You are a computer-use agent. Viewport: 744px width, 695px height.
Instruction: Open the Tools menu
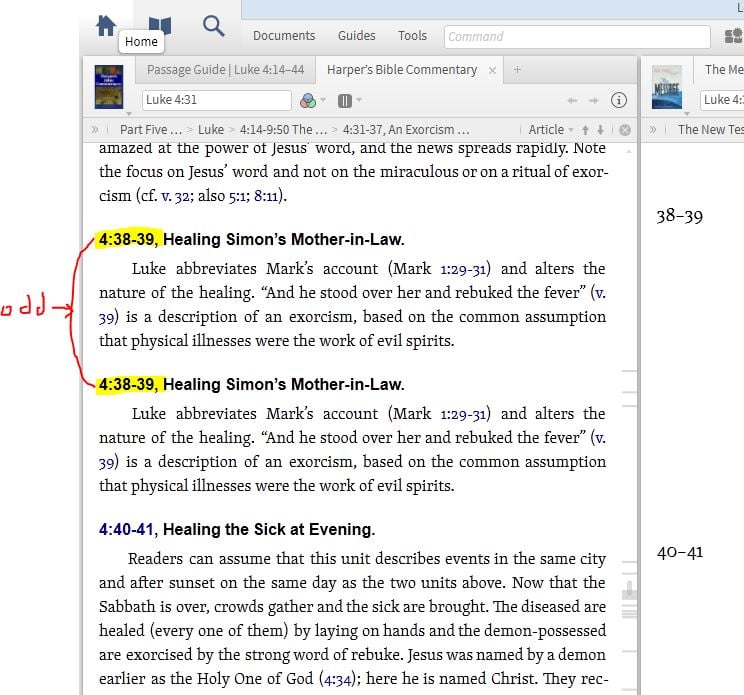click(412, 36)
